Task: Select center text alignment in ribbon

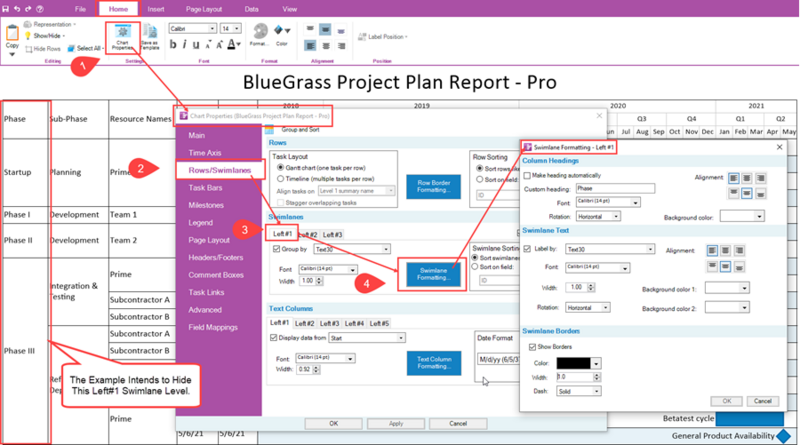Action: click(326, 46)
